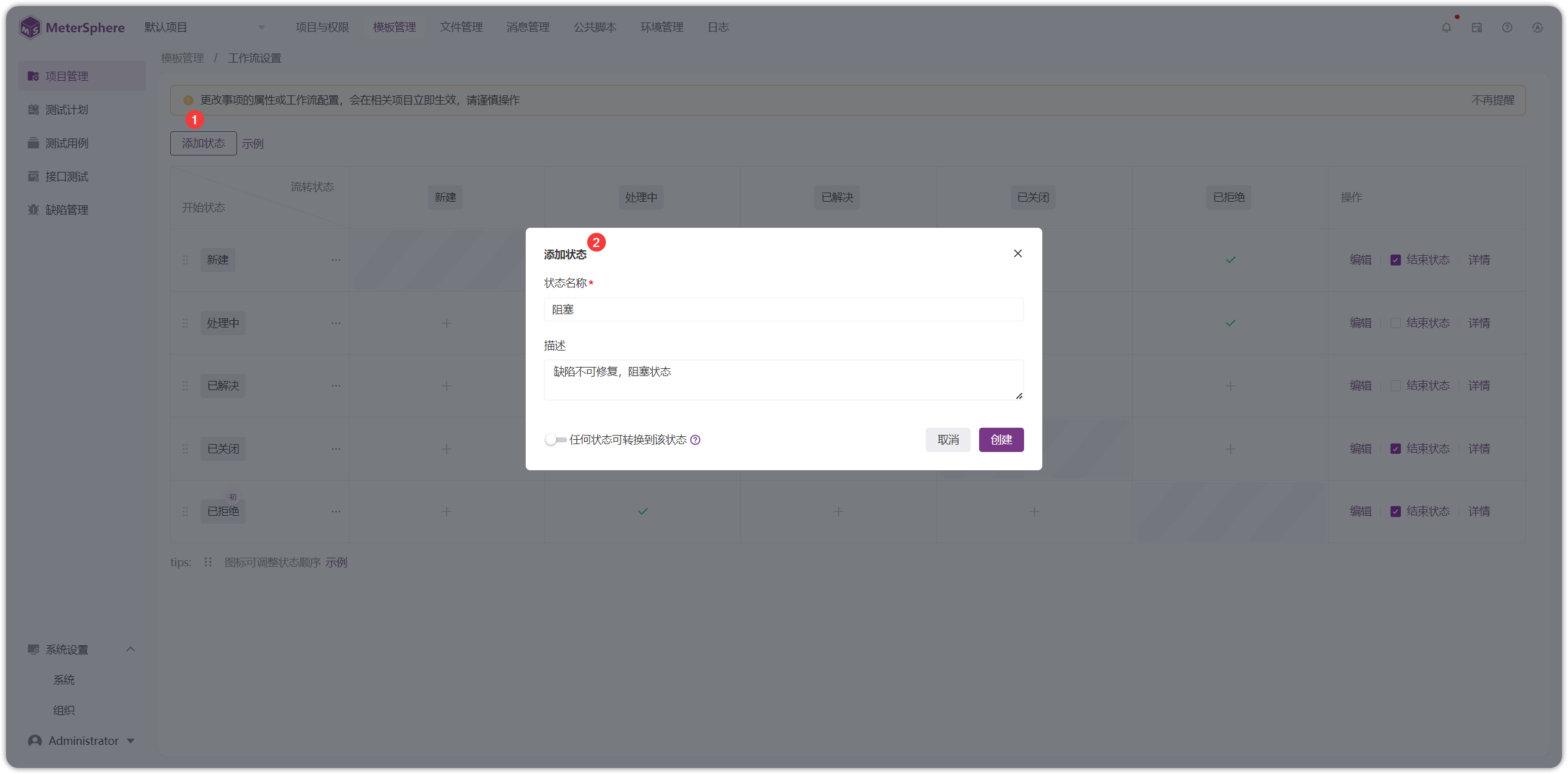Focus the 描述 textarea
This screenshot has width=1568, height=774.
(784, 380)
